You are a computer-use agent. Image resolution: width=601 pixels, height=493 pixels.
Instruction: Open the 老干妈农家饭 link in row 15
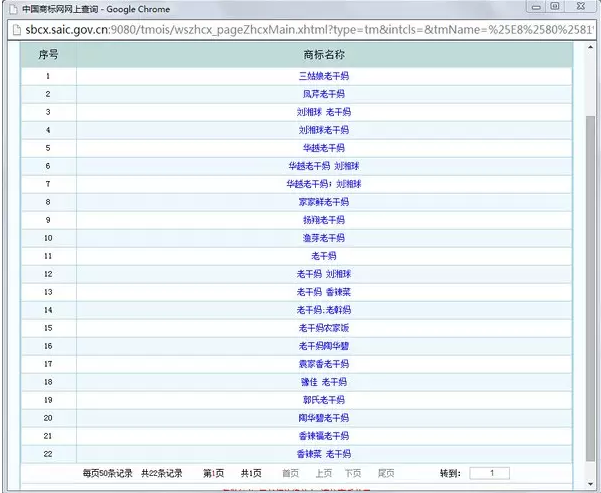pos(323,328)
